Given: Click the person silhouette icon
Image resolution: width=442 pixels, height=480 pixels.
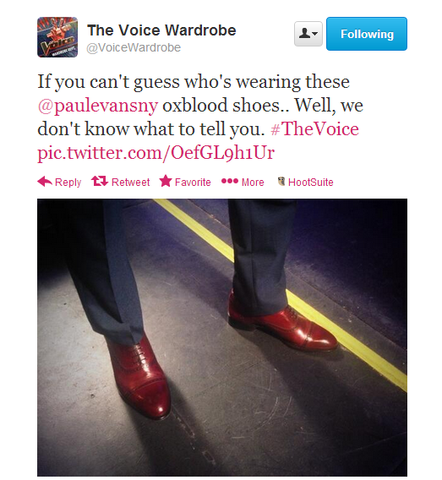Looking at the screenshot, I should (304, 33).
